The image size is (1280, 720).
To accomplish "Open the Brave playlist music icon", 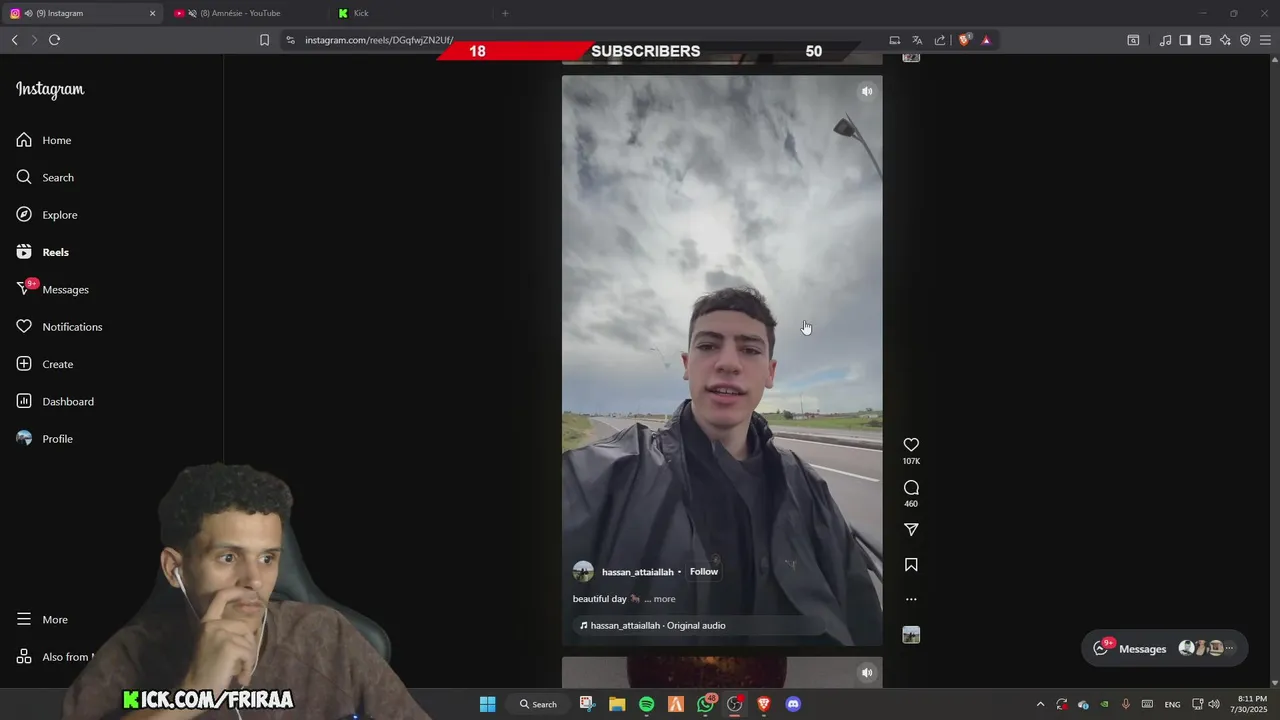I will tap(1165, 40).
